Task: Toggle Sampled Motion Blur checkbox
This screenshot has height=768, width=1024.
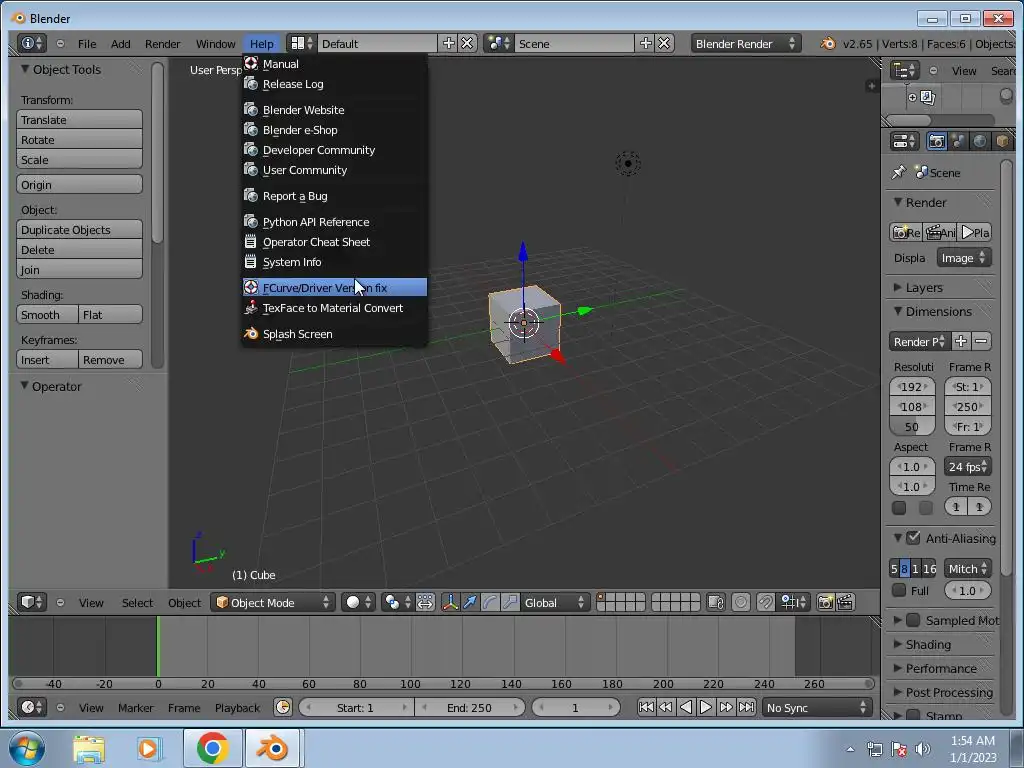Action: tap(914, 620)
